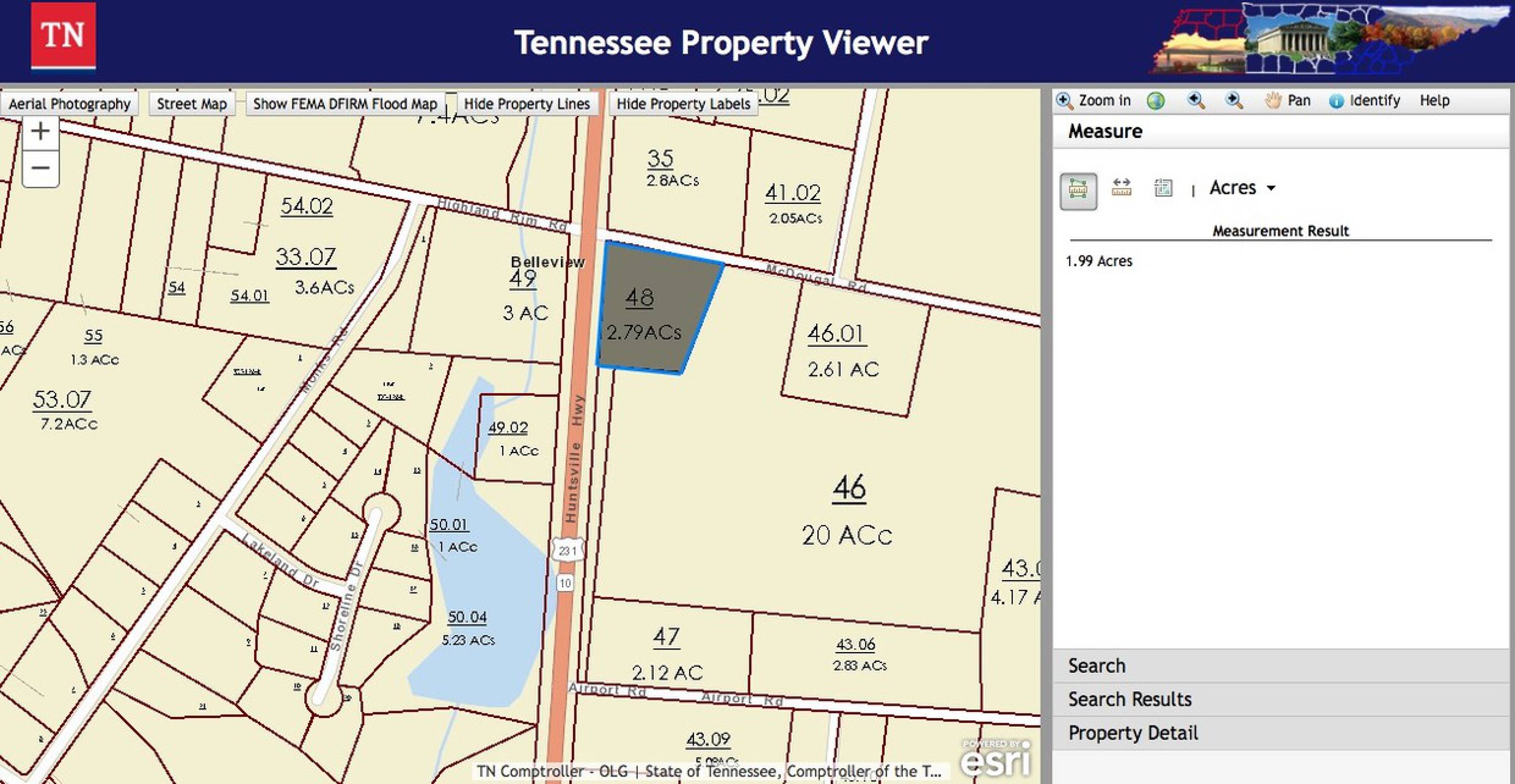Click the full extent globe icon
The height and width of the screenshot is (784, 1515).
click(1155, 101)
